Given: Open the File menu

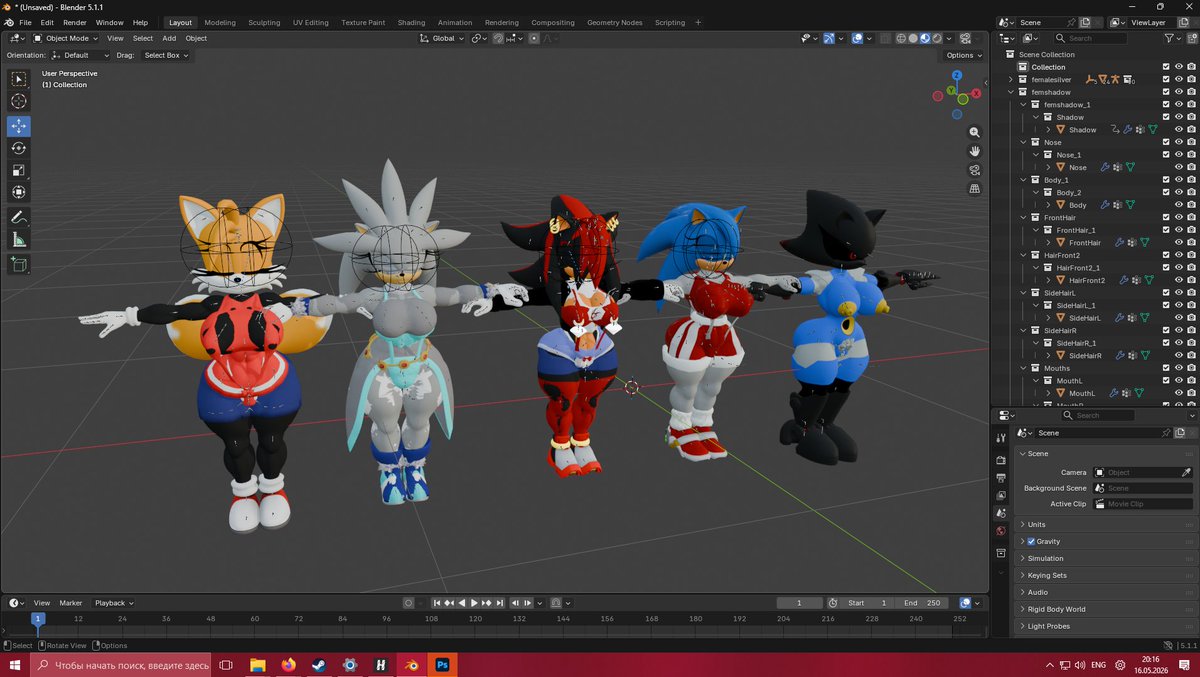Looking at the screenshot, I should tap(25, 22).
